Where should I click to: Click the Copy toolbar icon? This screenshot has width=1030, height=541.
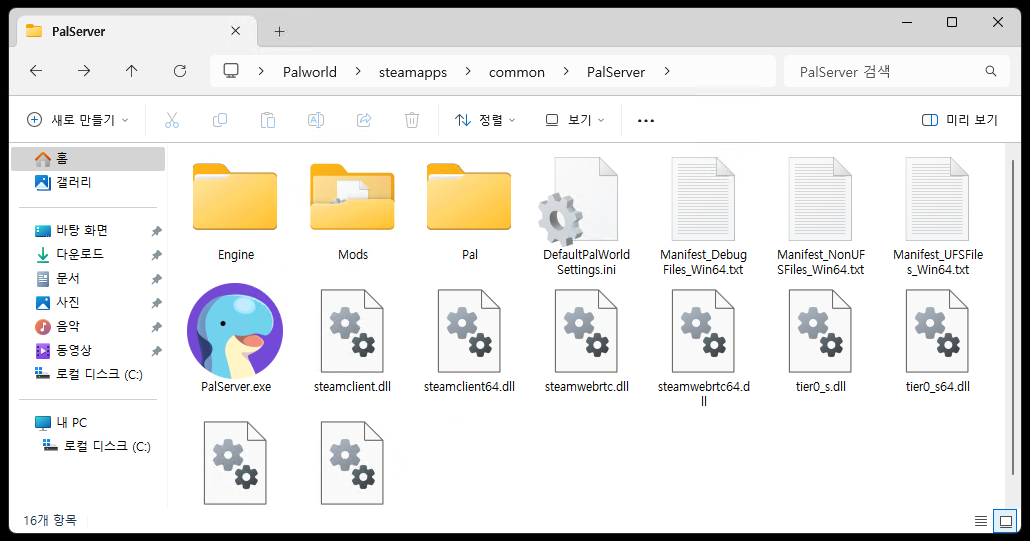coord(220,120)
